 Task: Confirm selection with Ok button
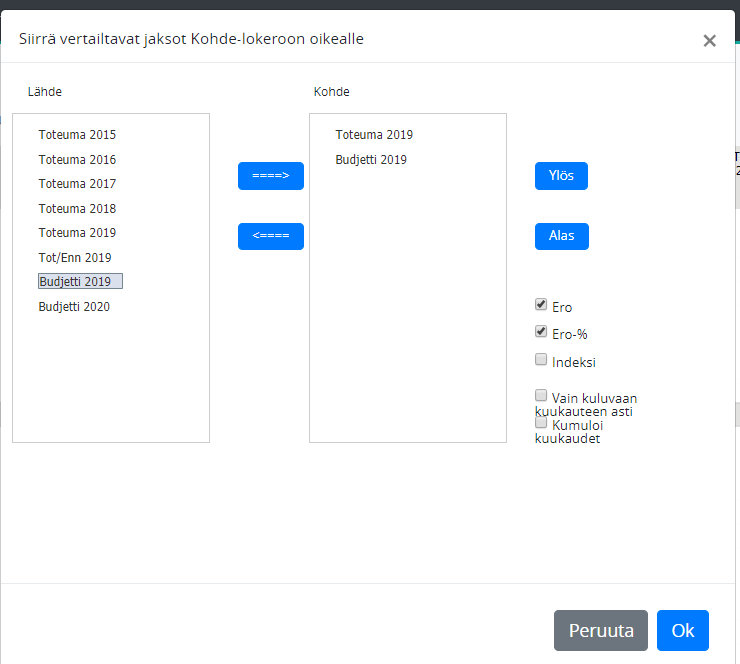point(682,631)
